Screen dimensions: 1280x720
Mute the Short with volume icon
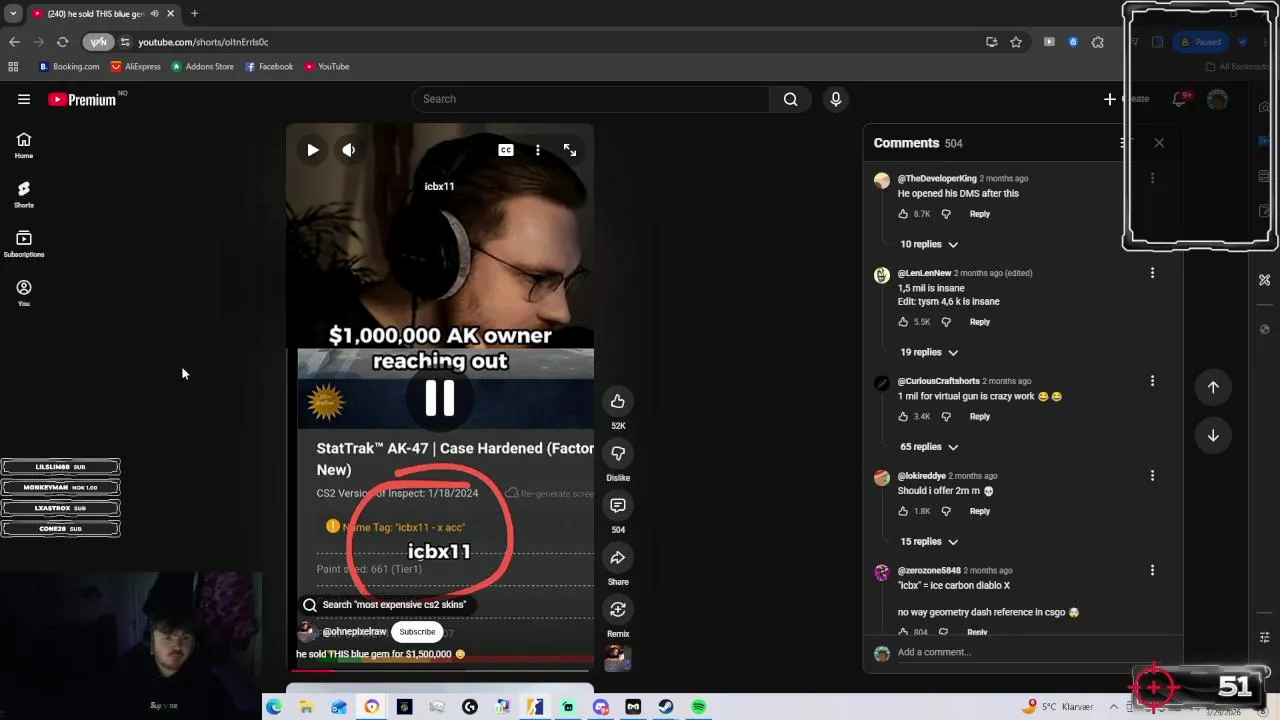348,150
